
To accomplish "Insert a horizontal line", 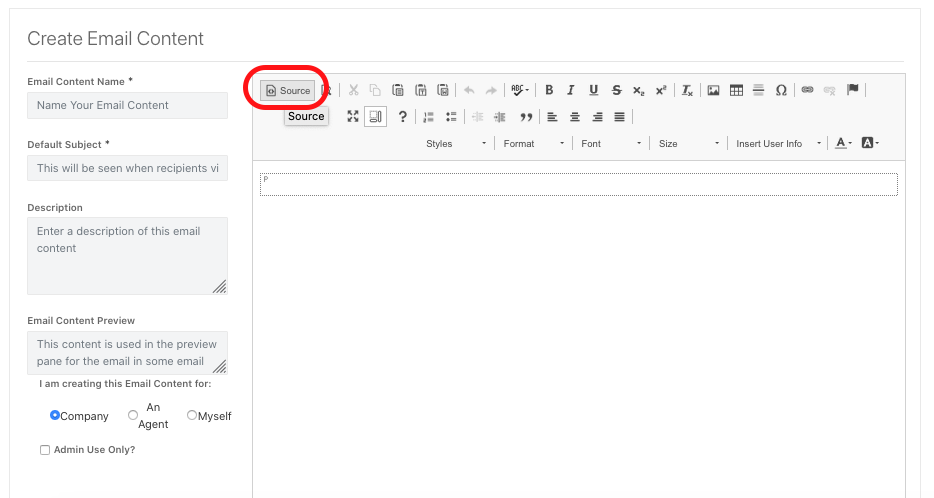I will click(758, 90).
